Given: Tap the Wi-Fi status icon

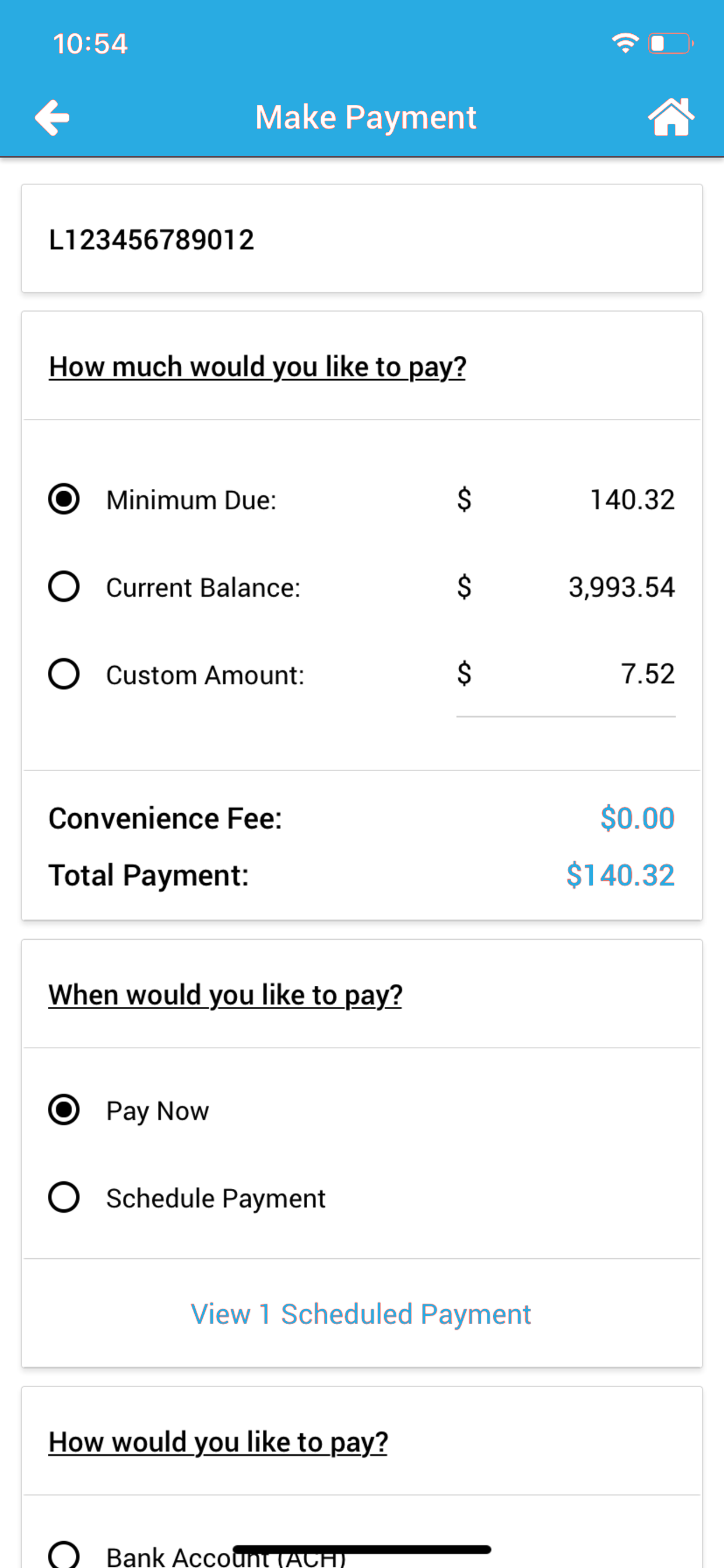Looking at the screenshot, I should click(625, 43).
